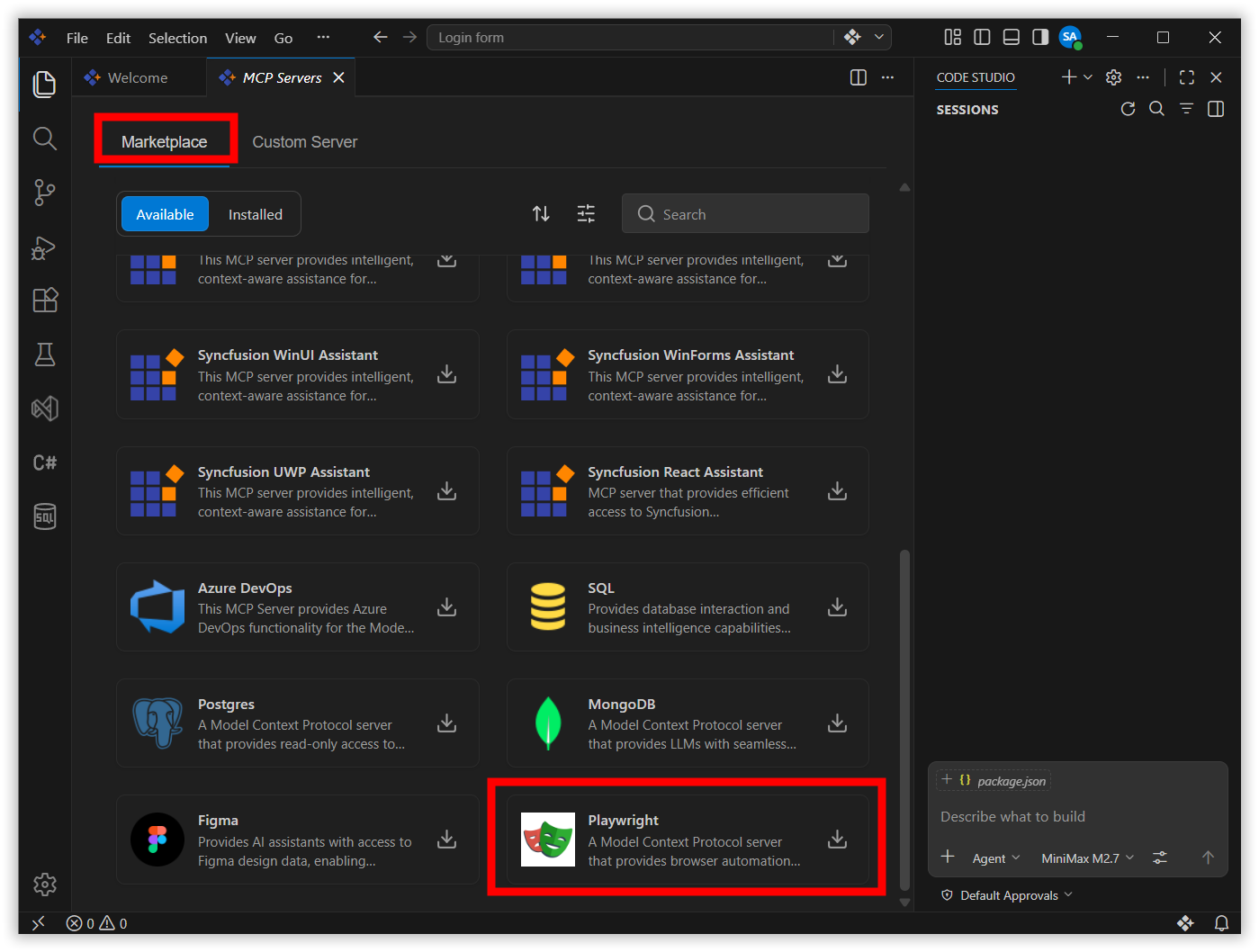This screenshot has width=1259, height=952.
Task: Open the C# view in activity bar
Action: point(44,463)
